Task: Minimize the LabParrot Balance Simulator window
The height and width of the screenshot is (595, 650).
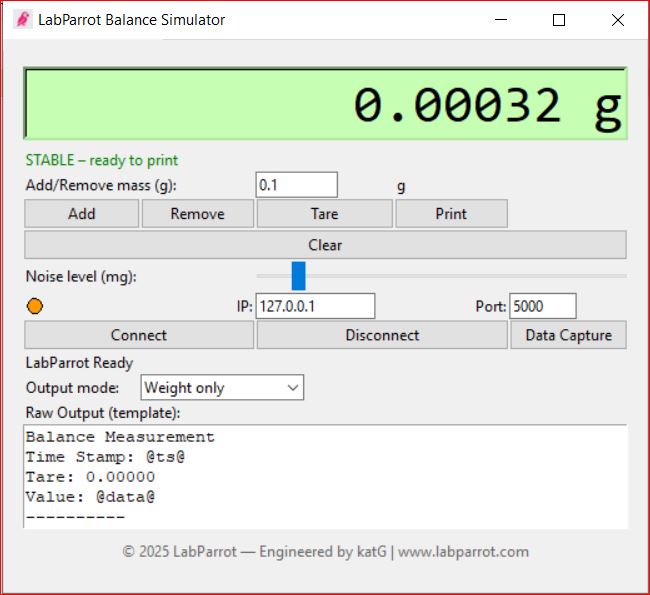Action: (x=501, y=19)
